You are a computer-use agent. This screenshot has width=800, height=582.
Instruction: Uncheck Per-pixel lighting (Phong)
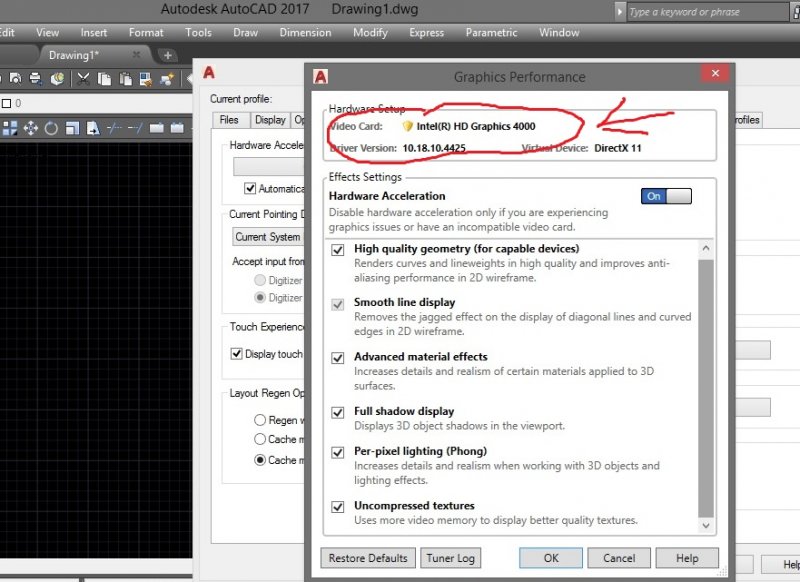(338, 452)
